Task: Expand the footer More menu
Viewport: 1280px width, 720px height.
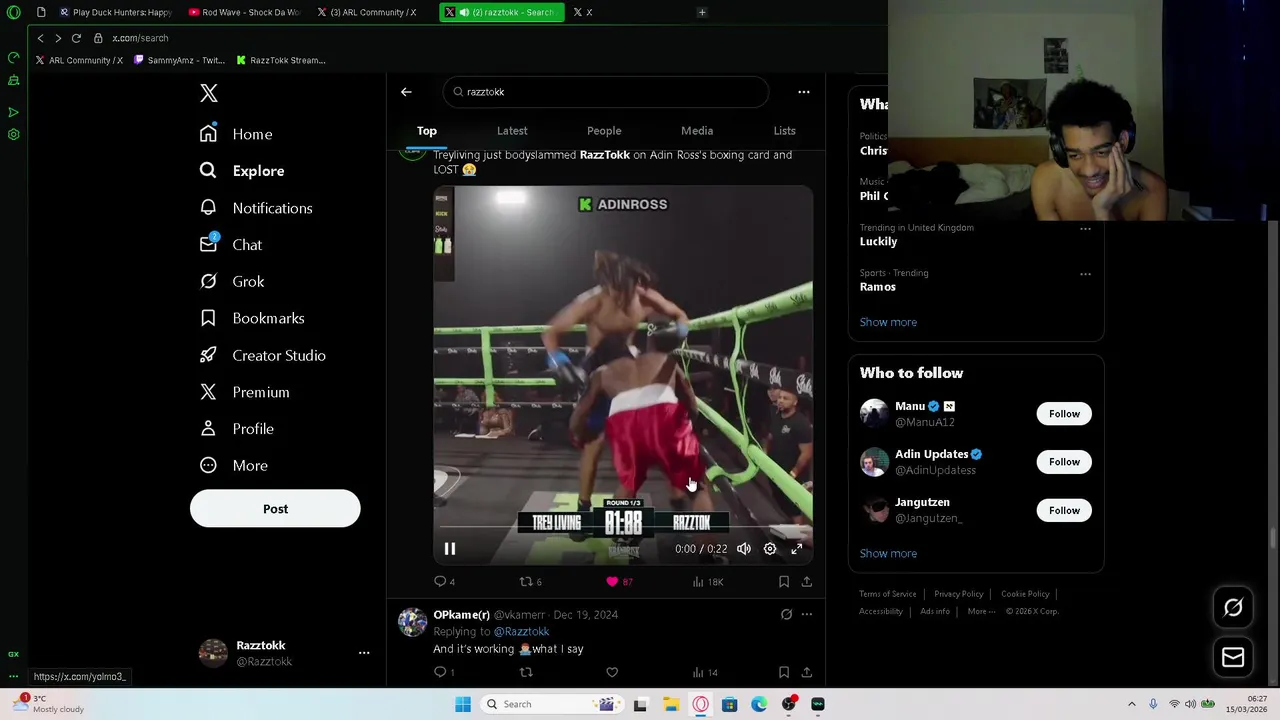Action: pos(981,611)
